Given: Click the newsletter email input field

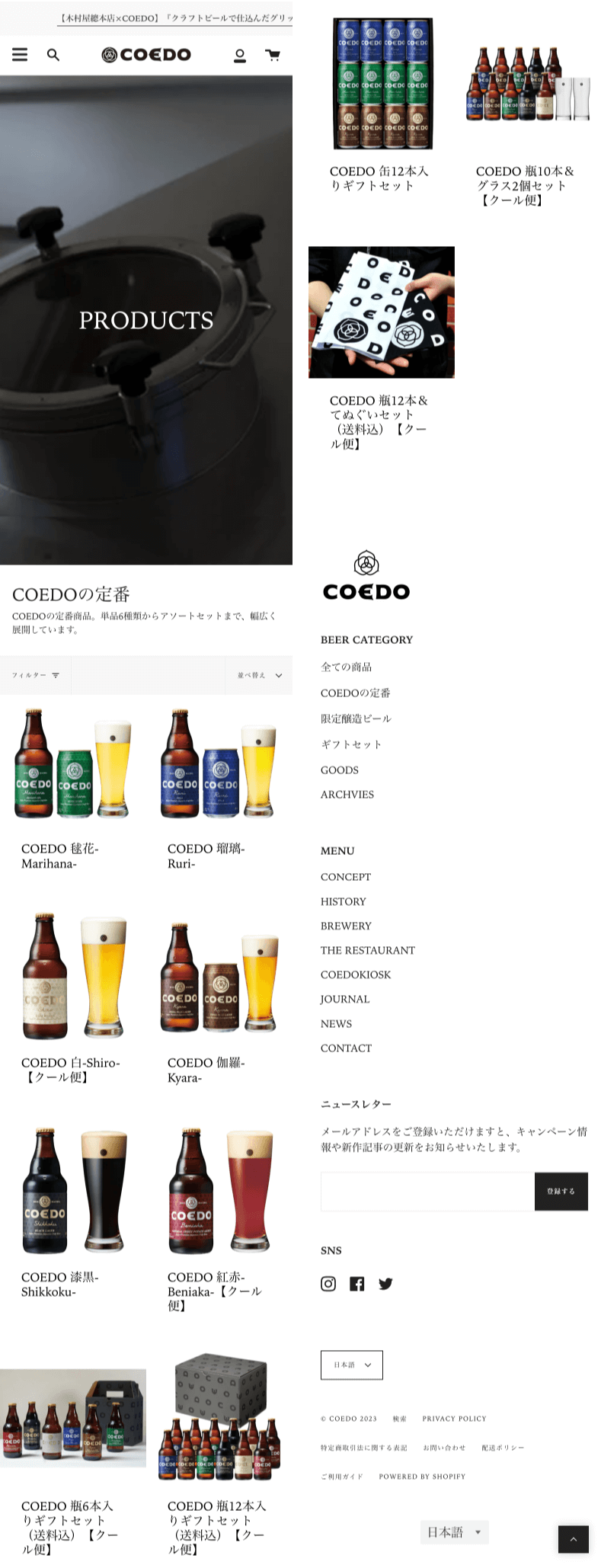Looking at the screenshot, I should coord(427,1191).
